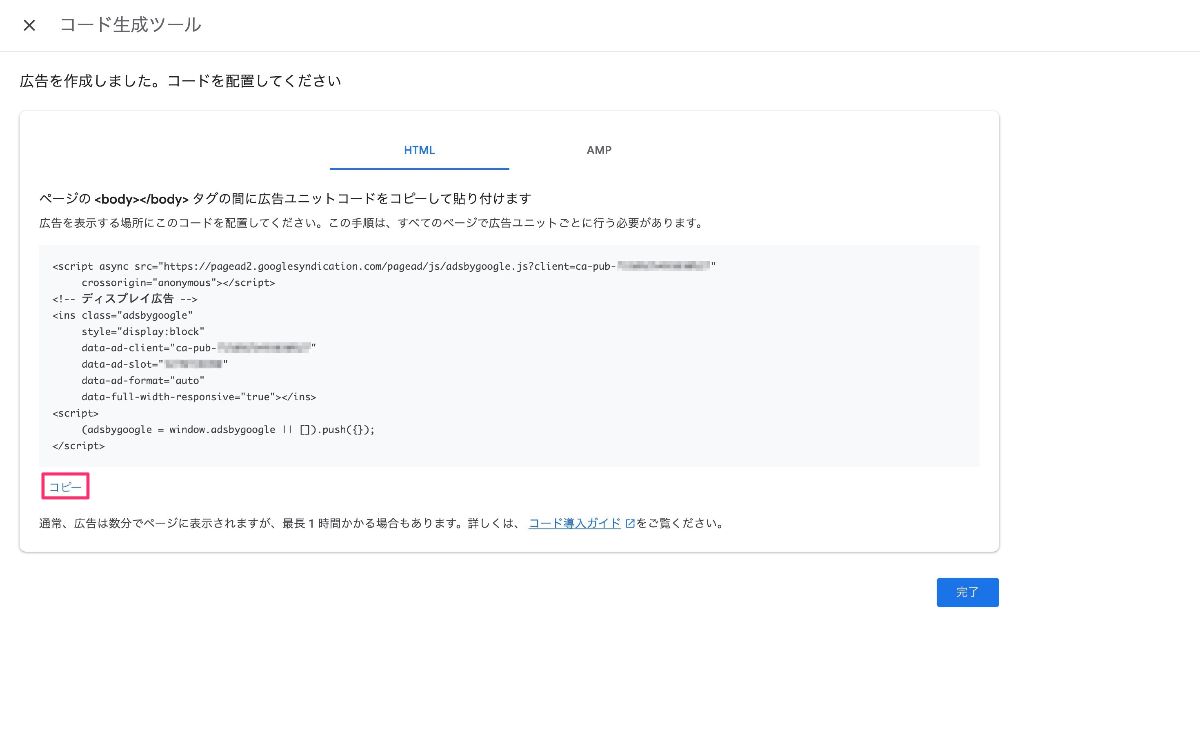The width and height of the screenshot is (1200, 750).
Task: Finish with the 完了 button
Action: pos(967,592)
